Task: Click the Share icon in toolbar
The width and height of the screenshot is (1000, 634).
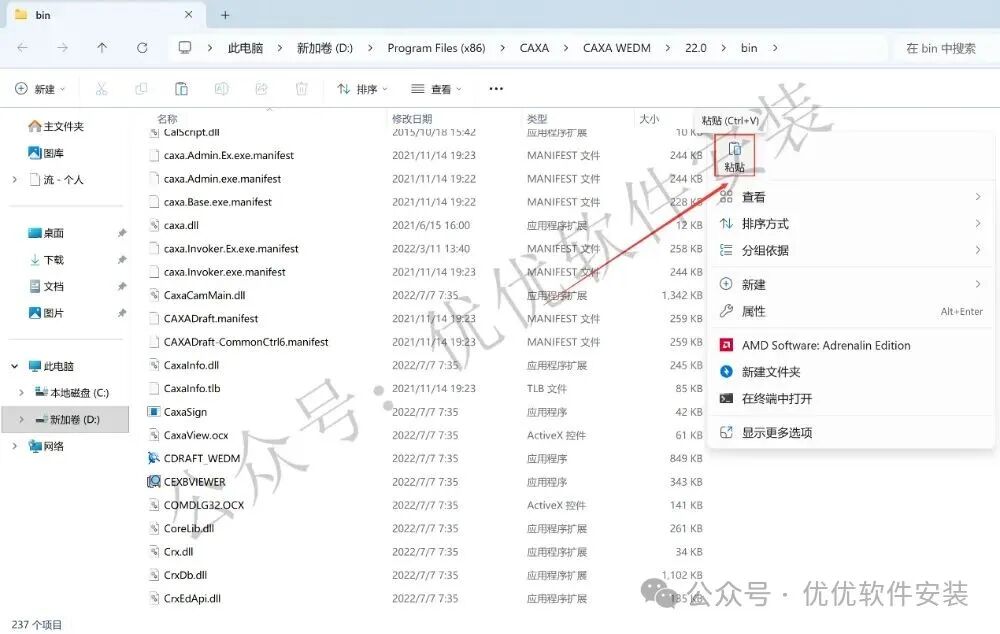Action: [x=261, y=89]
